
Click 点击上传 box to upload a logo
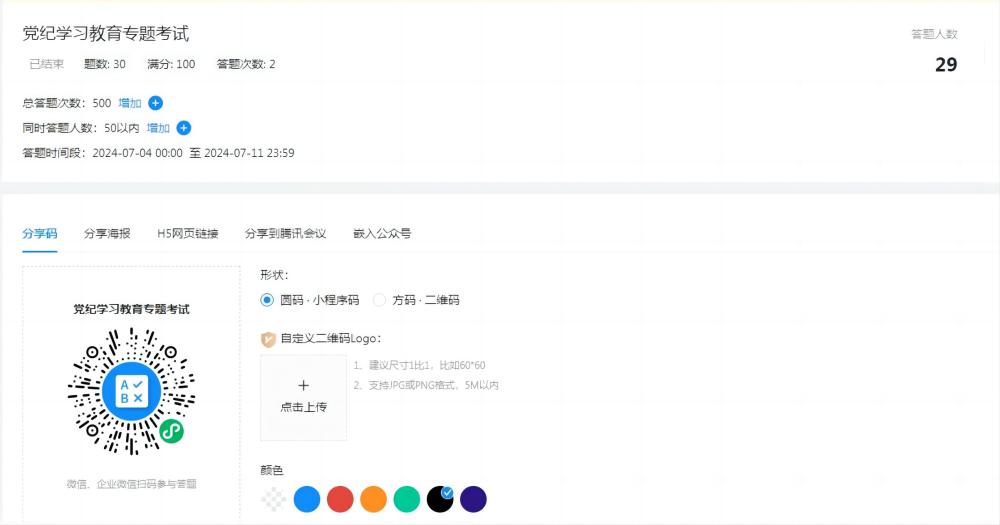303,397
